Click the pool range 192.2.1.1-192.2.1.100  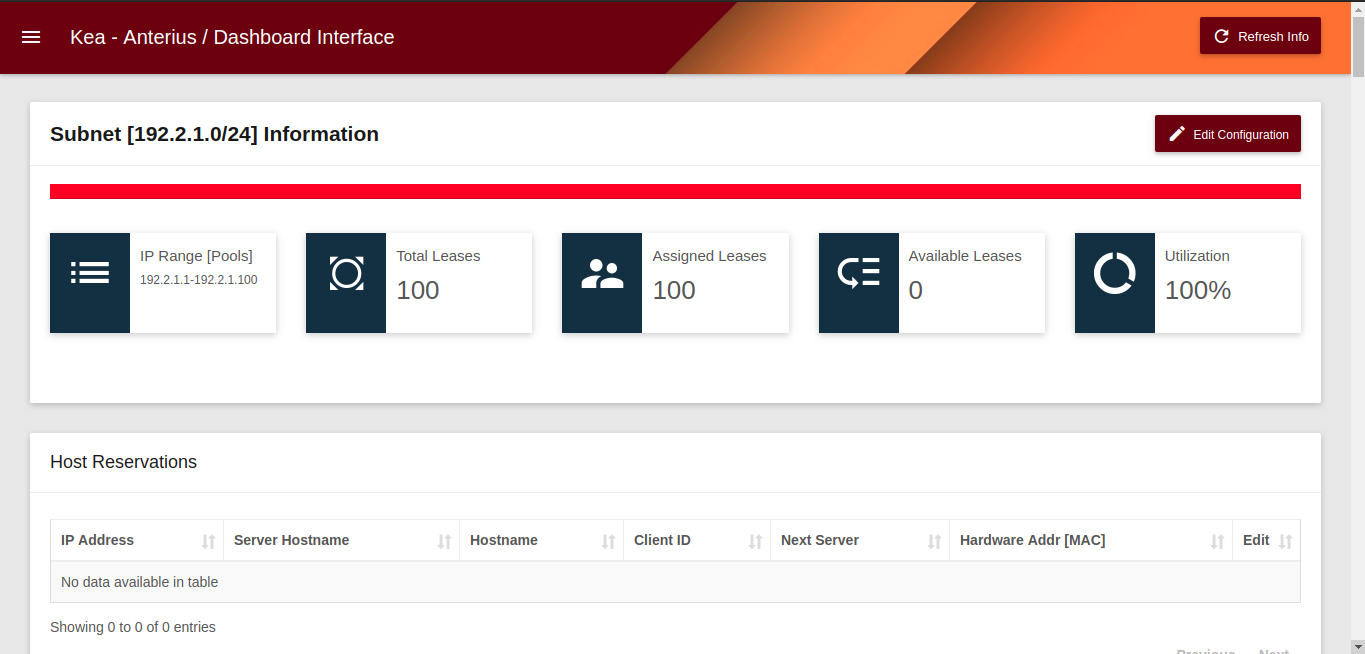tap(198, 280)
